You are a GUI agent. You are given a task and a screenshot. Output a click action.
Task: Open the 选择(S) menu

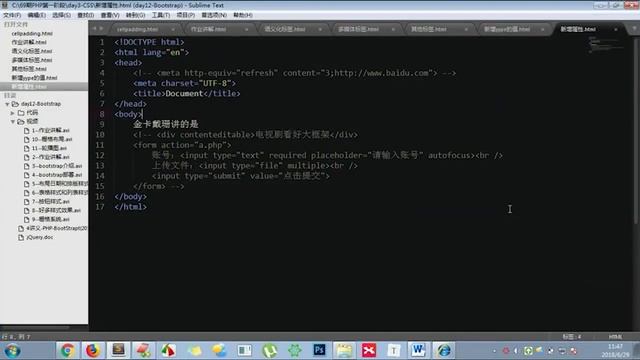click(x=61, y=15)
